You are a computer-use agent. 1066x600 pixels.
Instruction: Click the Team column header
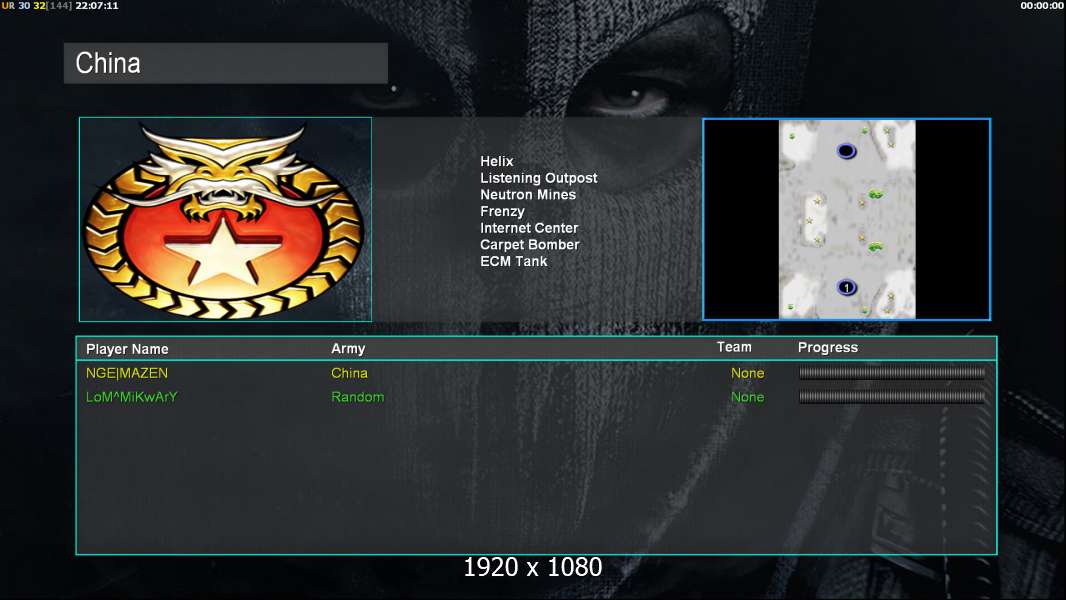pos(734,347)
